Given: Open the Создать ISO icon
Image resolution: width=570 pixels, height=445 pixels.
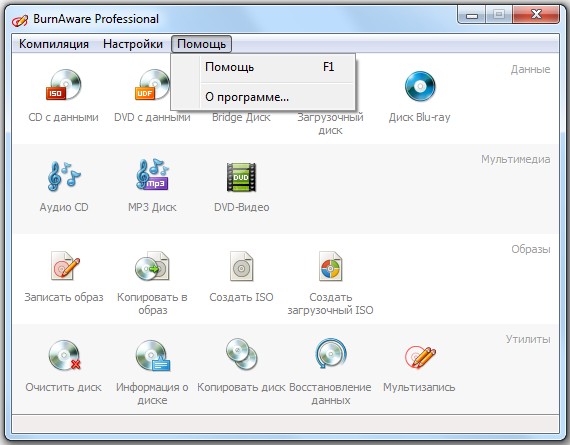Looking at the screenshot, I should pyautogui.click(x=241, y=266).
